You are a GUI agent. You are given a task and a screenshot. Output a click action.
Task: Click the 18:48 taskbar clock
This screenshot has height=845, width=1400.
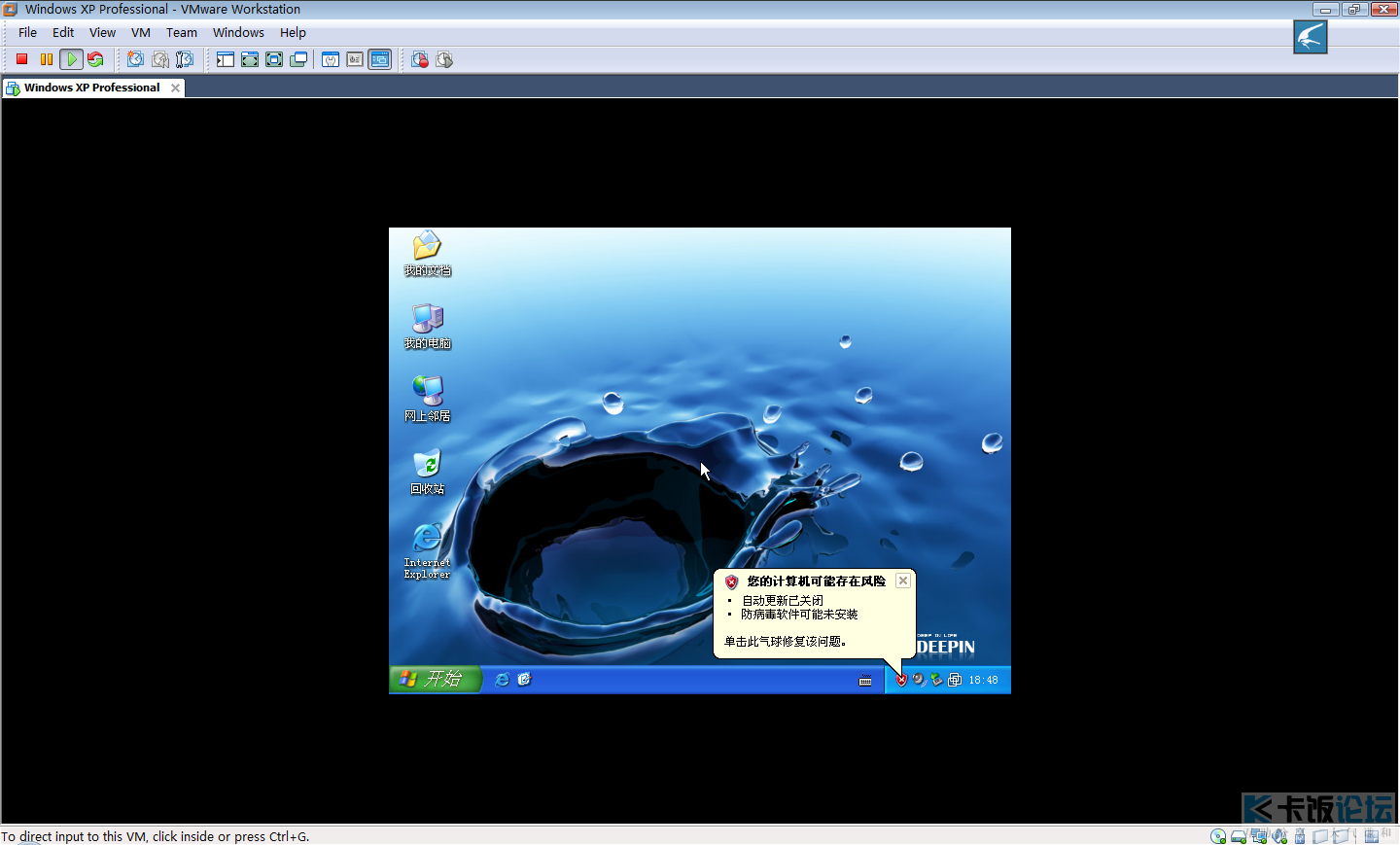pos(983,680)
